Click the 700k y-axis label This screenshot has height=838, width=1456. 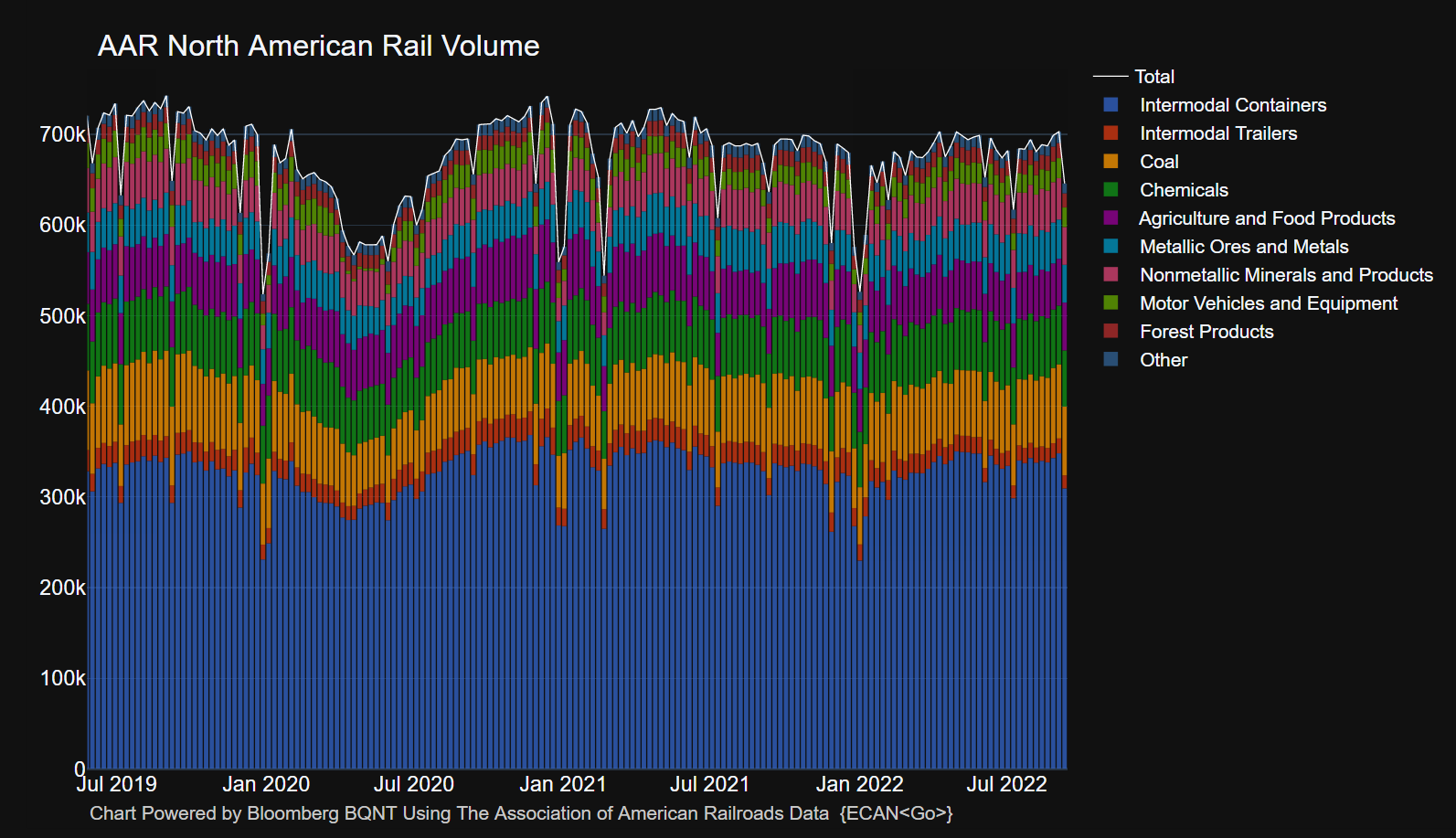click(x=62, y=135)
